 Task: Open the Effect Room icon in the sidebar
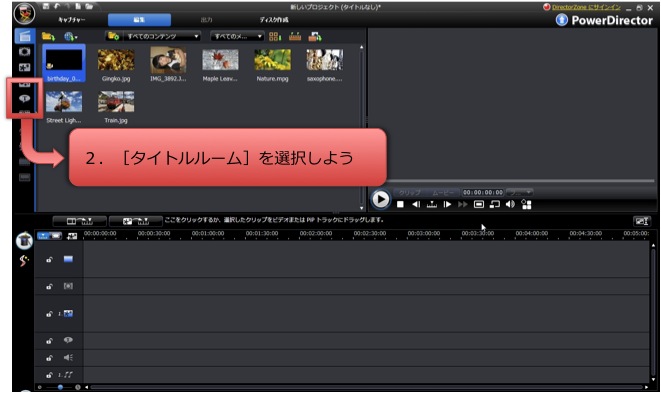[x=24, y=52]
